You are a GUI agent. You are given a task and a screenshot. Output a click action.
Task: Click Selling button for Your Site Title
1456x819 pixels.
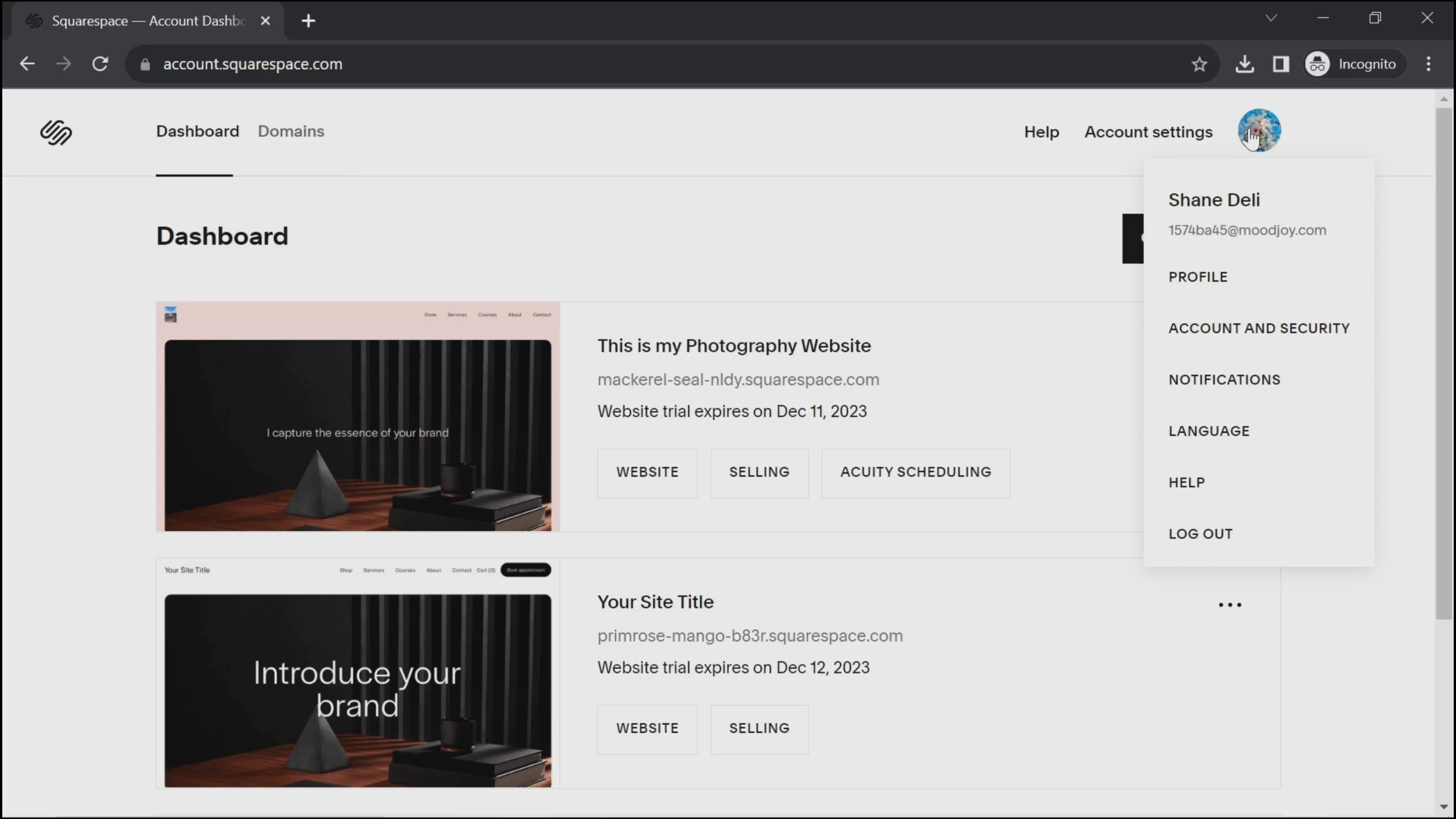(758, 728)
